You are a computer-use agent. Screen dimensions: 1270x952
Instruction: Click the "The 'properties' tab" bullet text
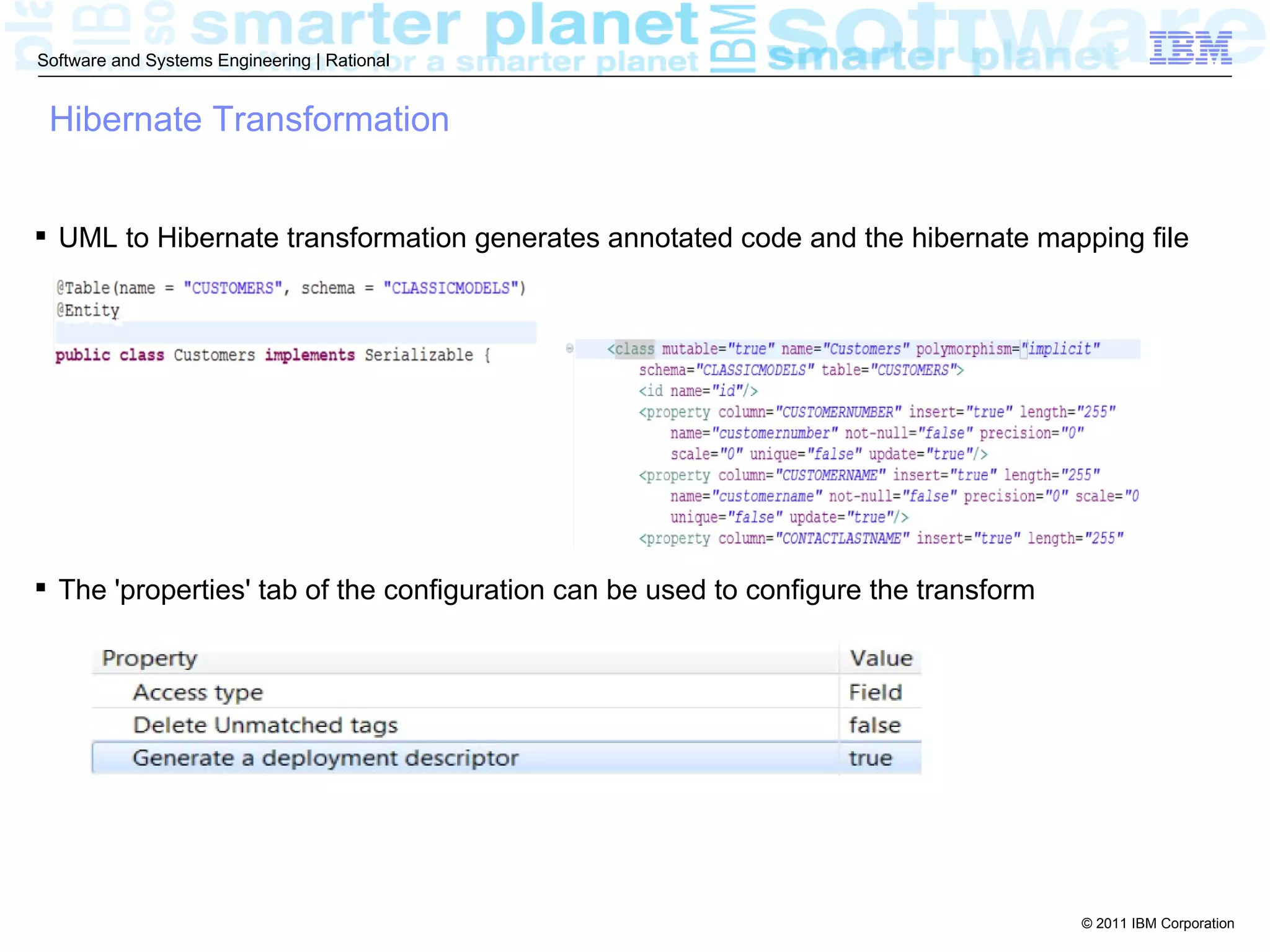[546, 590]
